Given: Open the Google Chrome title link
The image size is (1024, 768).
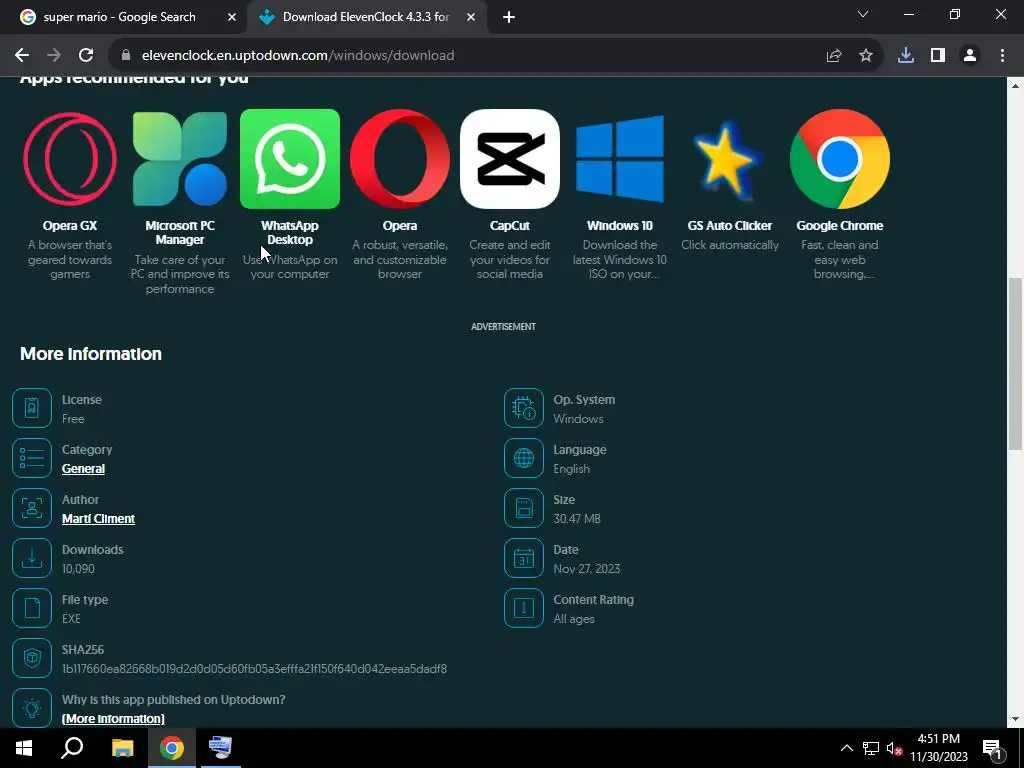Looking at the screenshot, I should pos(840,225).
